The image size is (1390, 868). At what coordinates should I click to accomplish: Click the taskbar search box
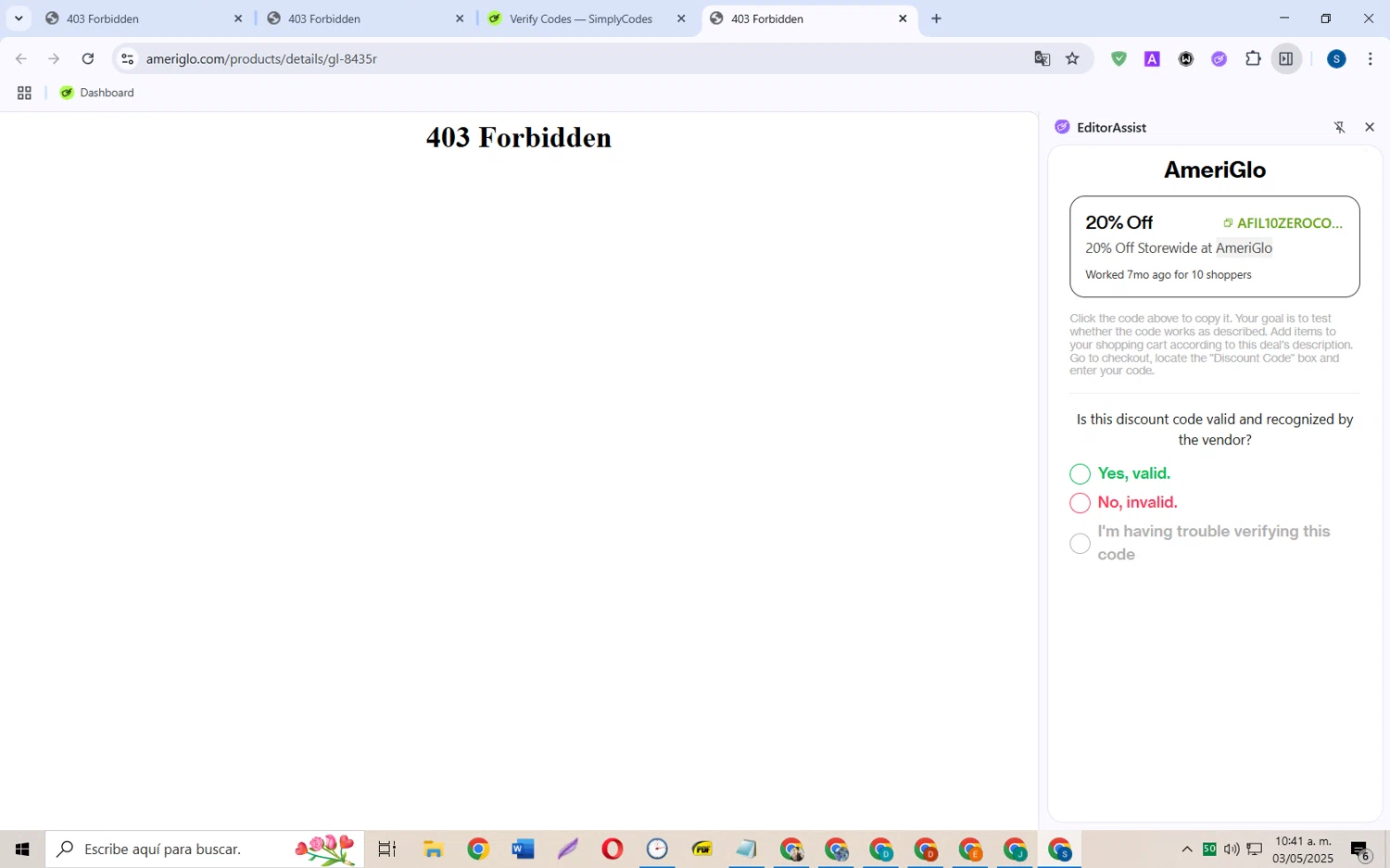(205, 849)
